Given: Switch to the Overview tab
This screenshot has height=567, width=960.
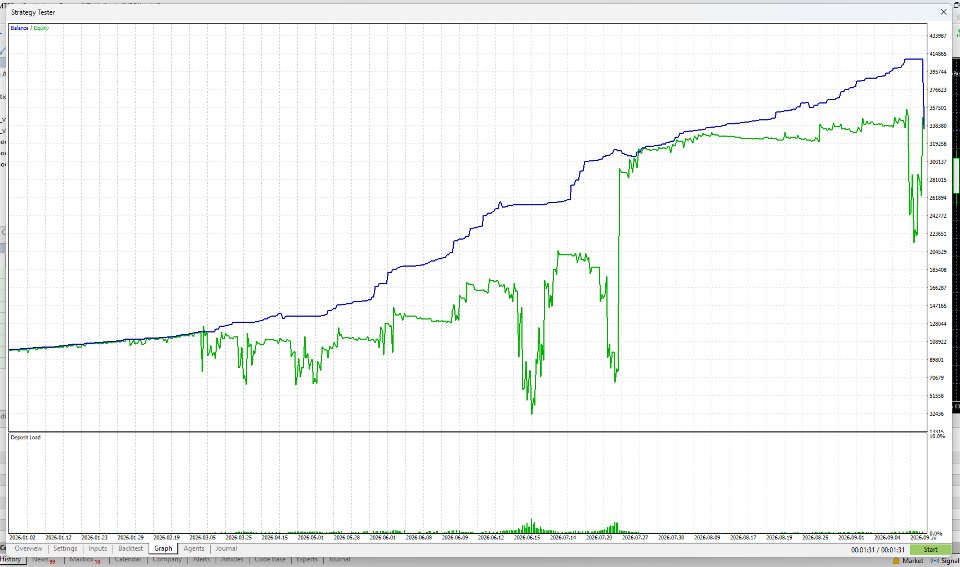Looking at the screenshot, I should 28,549.
